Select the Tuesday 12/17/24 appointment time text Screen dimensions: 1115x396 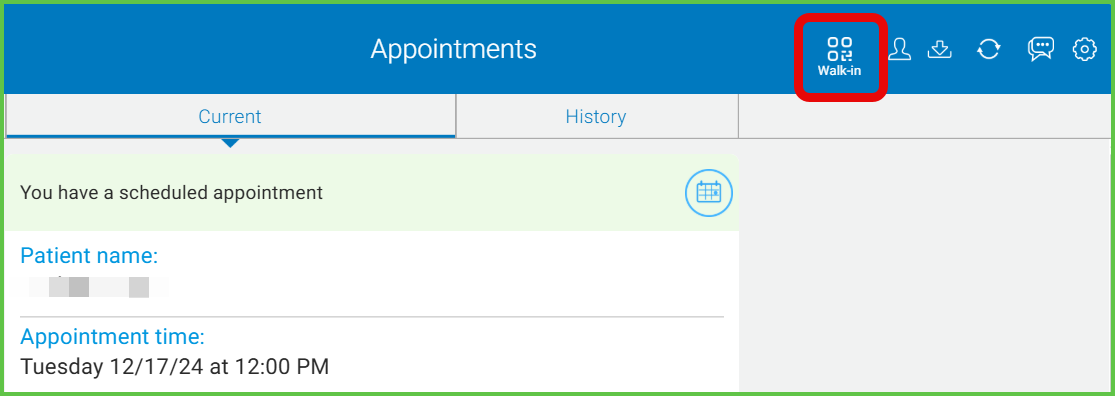pyautogui.click(x=174, y=367)
